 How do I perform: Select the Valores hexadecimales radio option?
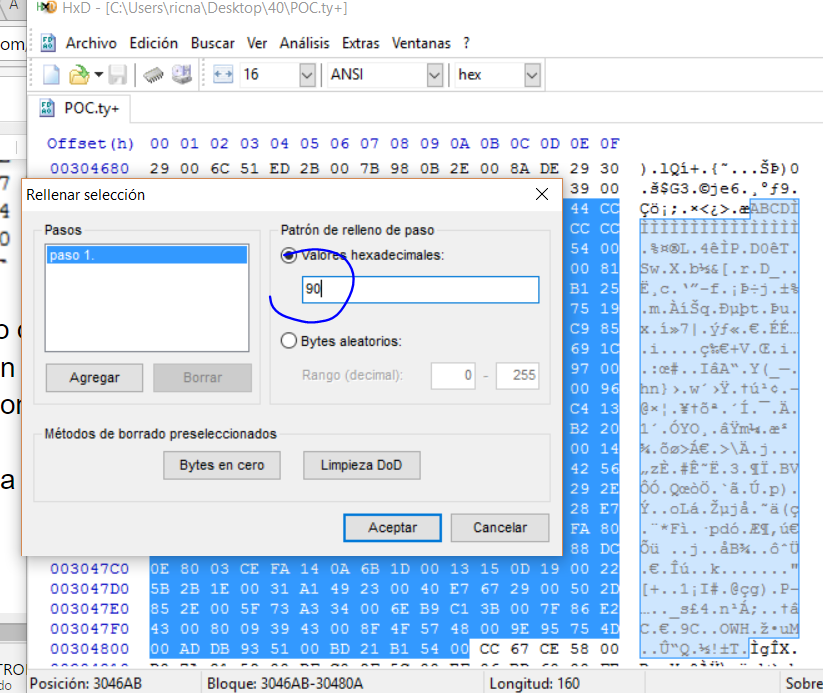coord(289,255)
